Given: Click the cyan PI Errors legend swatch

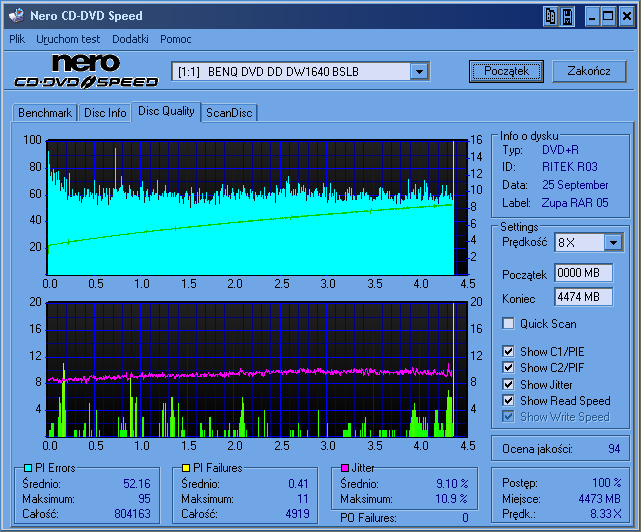Looking at the screenshot, I should tap(28, 468).
